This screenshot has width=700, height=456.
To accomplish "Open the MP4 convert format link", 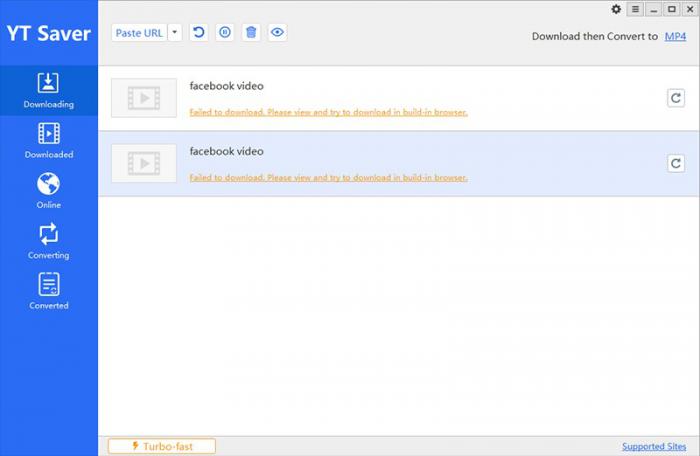I will (x=675, y=36).
